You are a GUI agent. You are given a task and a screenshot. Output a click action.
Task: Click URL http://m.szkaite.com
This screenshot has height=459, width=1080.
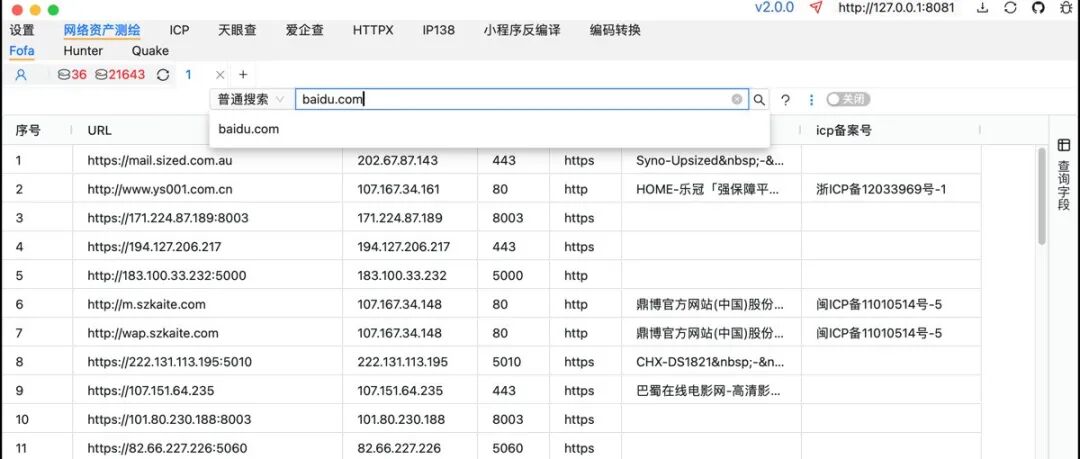pyautogui.click(x=146, y=304)
